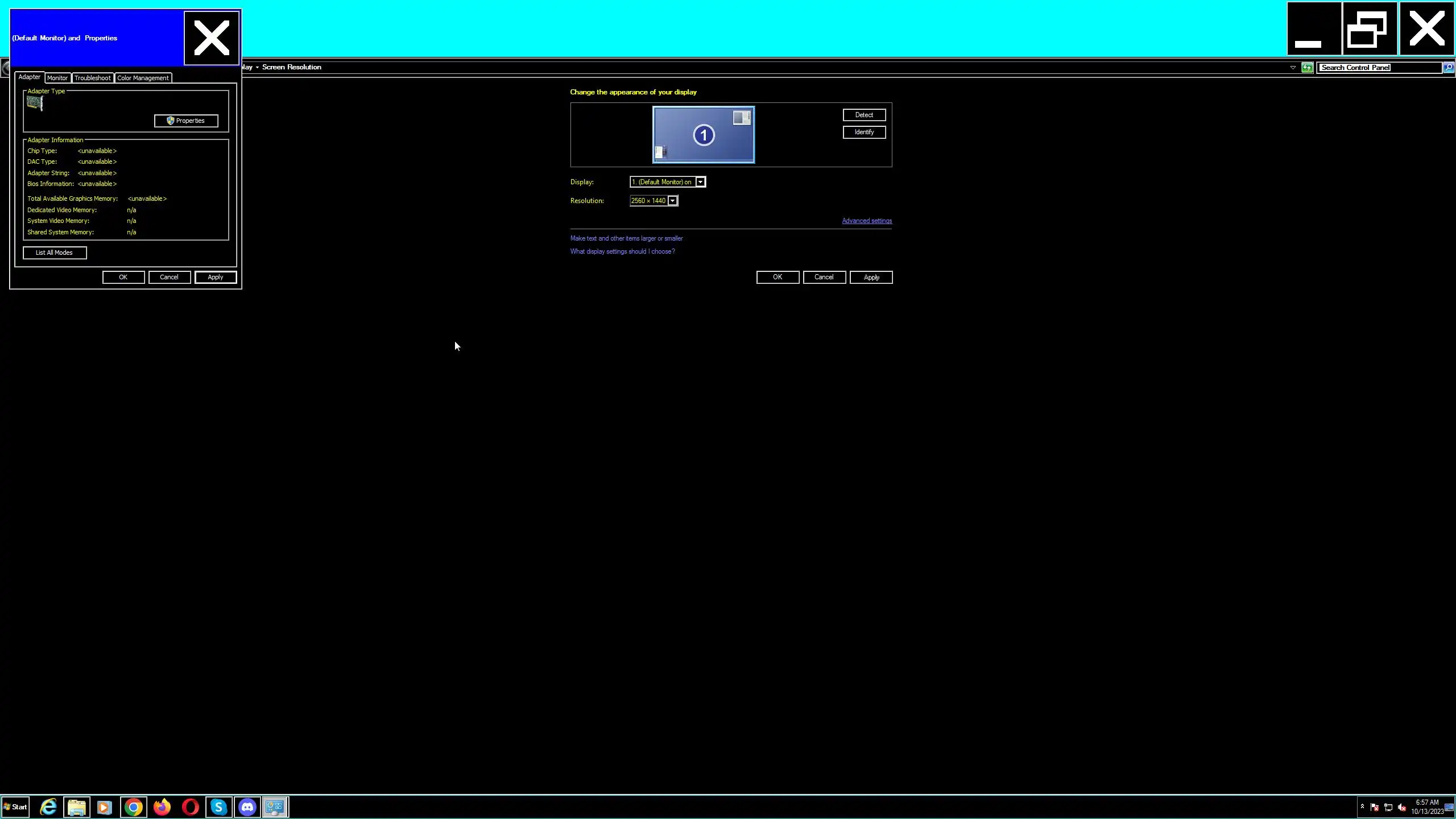Screen dimensions: 1456x819
Task: Expand address bar history dropdown arrow
Action: (x=1293, y=68)
